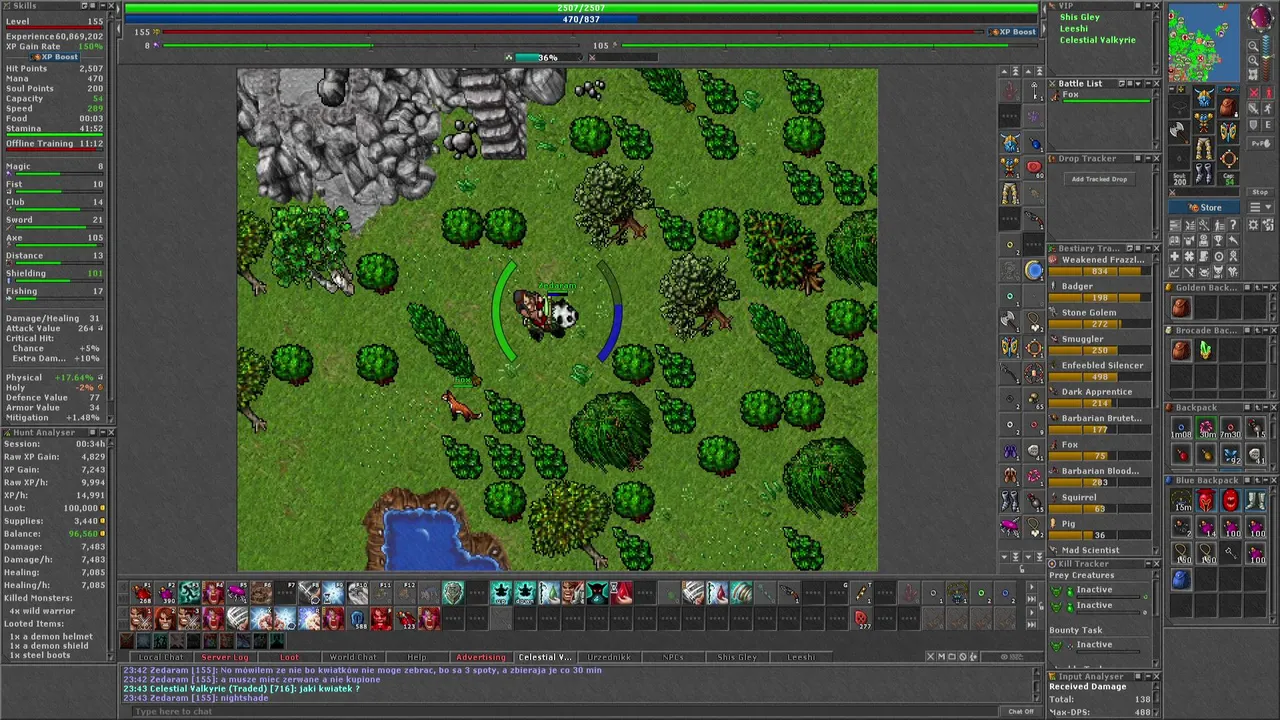This screenshot has height=720, width=1280.
Task: Select the horned helmet equipment slot
Action: click(1204, 98)
